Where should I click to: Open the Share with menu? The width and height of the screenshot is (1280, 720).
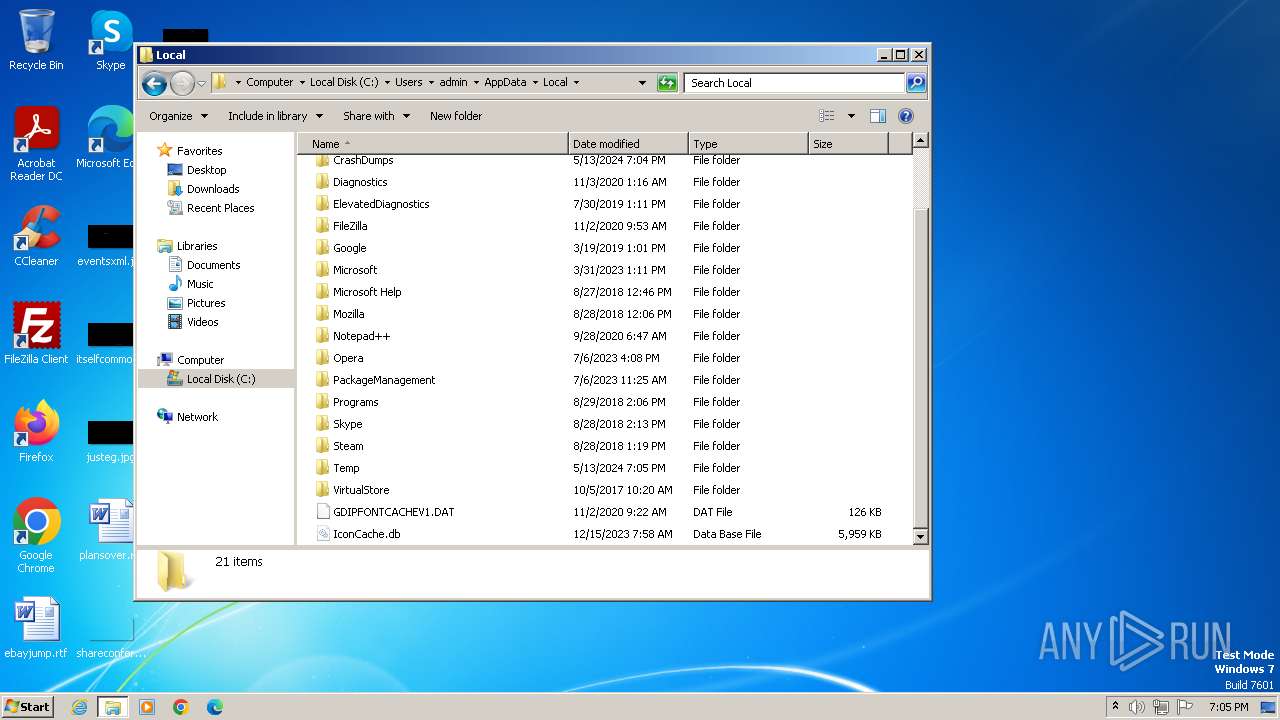[x=376, y=116]
